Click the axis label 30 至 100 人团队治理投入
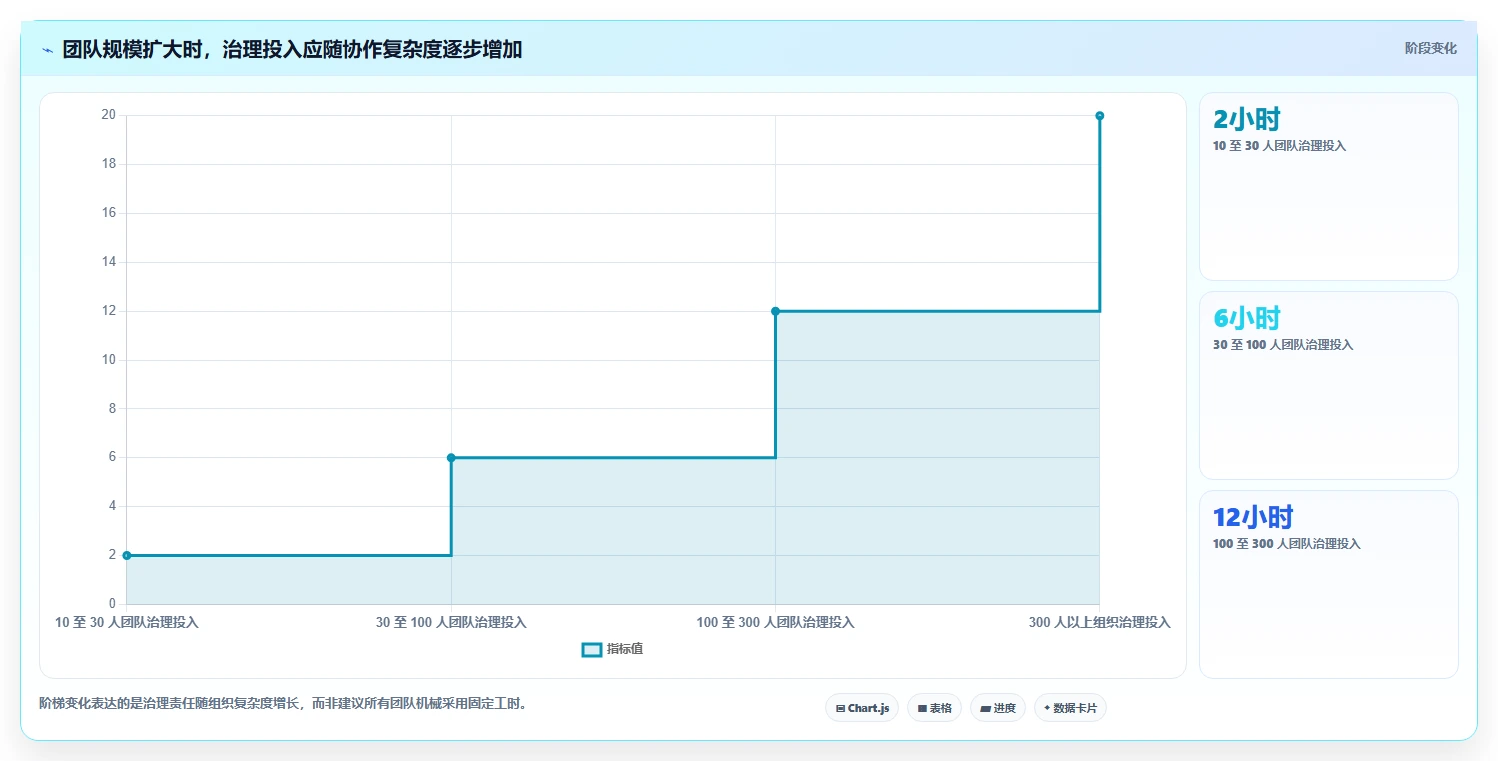 (451, 622)
